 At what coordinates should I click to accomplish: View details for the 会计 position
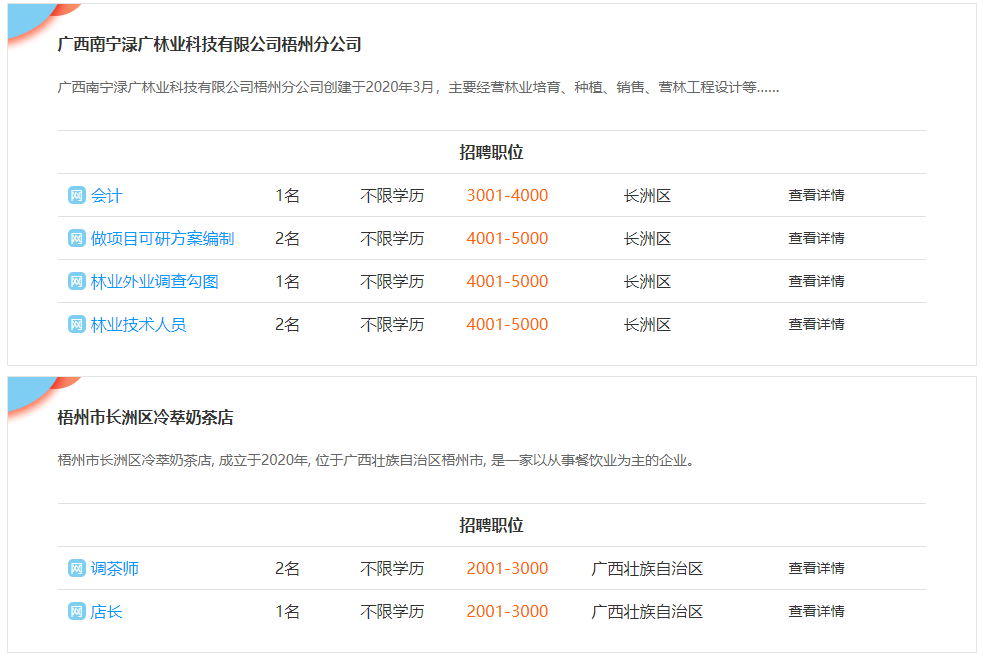[x=816, y=196]
